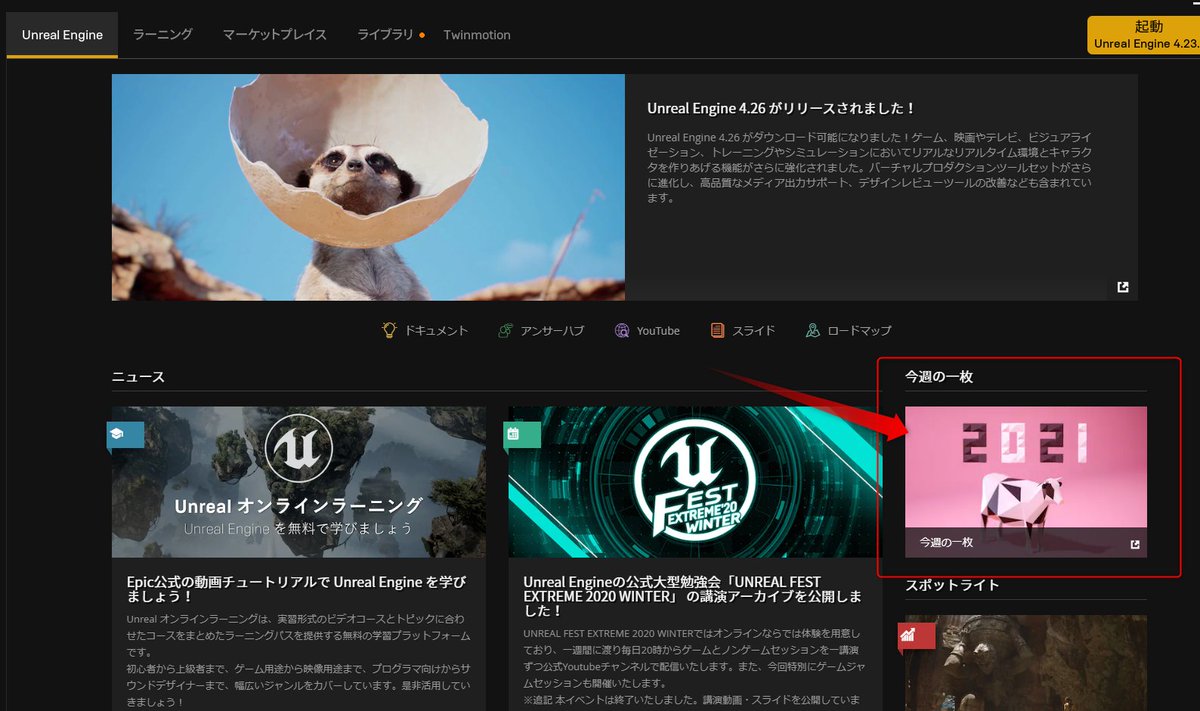Click the スポットライト section heading
The height and width of the screenshot is (711, 1200).
click(x=952, y=585)
